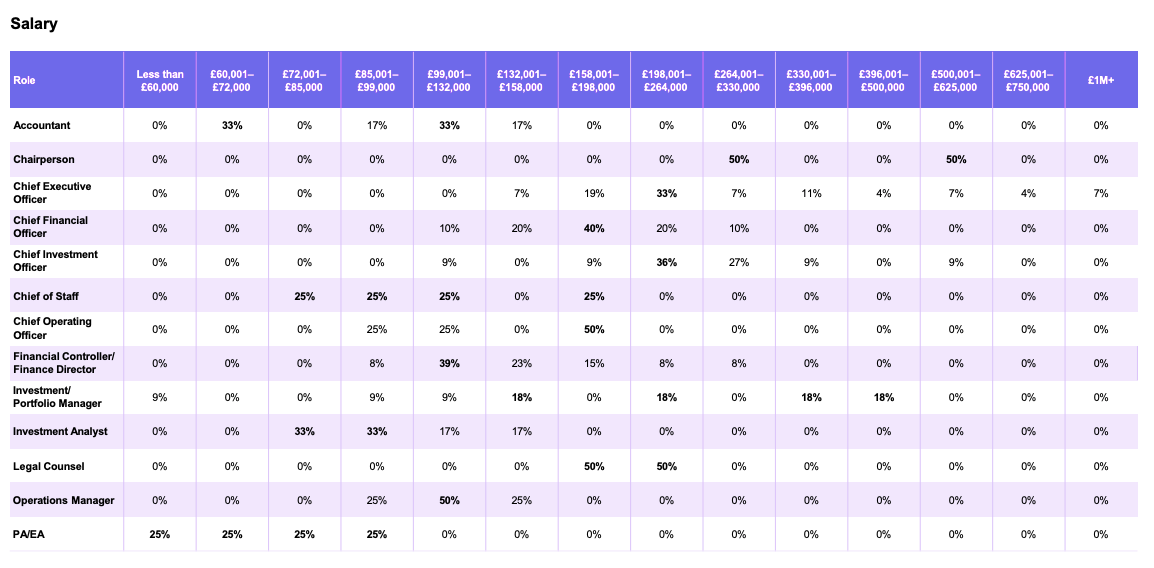Select the £500,001–£625,000 column header

pyautogui.click(x=956, y=80)
